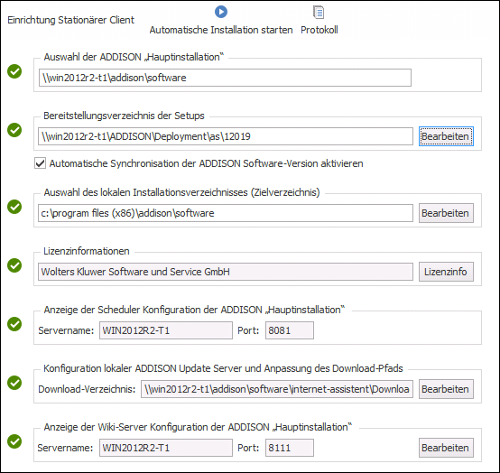Click 'Anzeige der Wiki-Server Konfiguration' heading
The width and height of the screenshot is (500, 473).
point(198,427)
